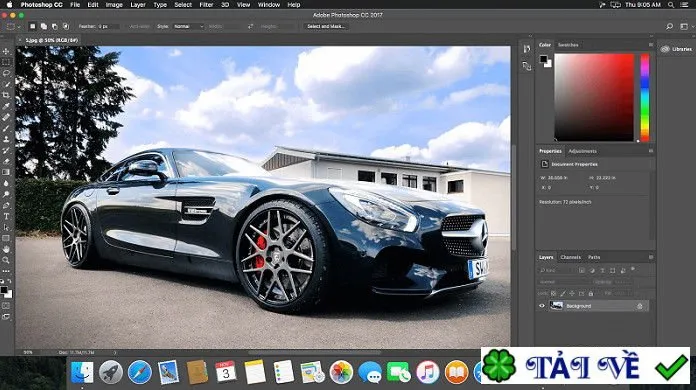Open the layer Fill dropdown
Image resolution: width=696 pixels, height=390 pixels.
(623, 293)
